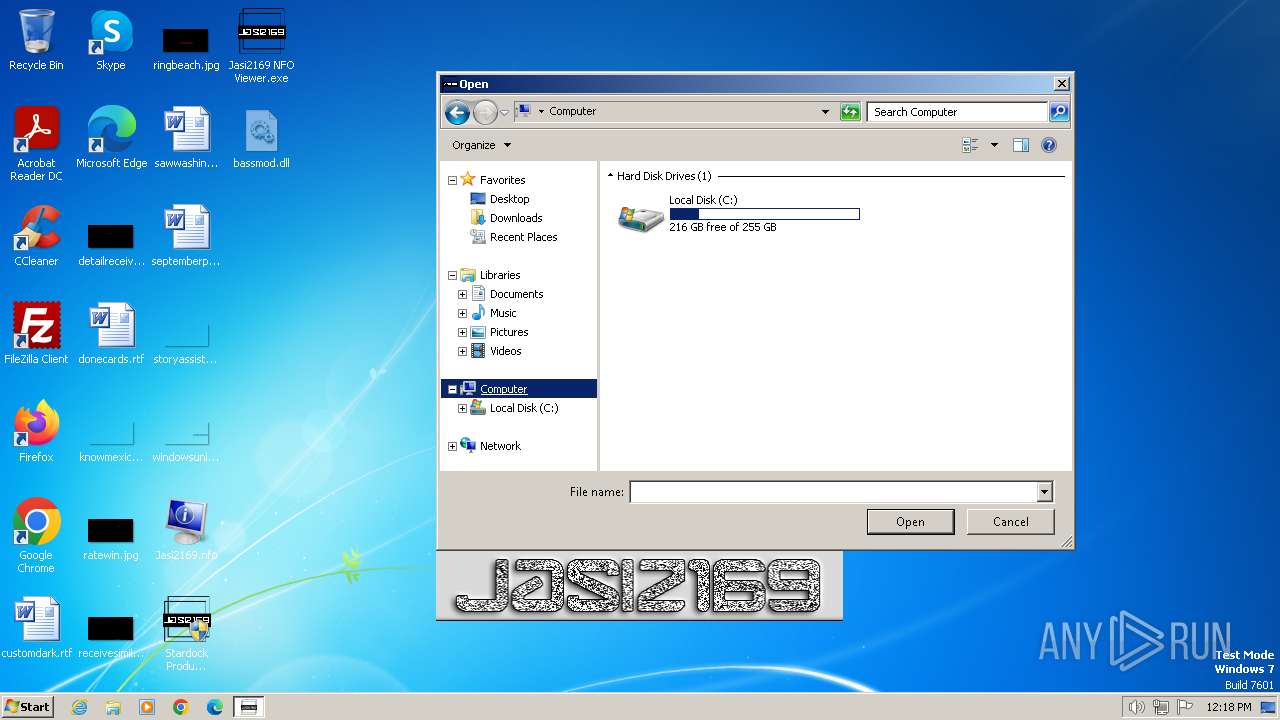This screenshot has height=720, width=1280.
Task: Click the search magnifier icon
Action: 1058,112
